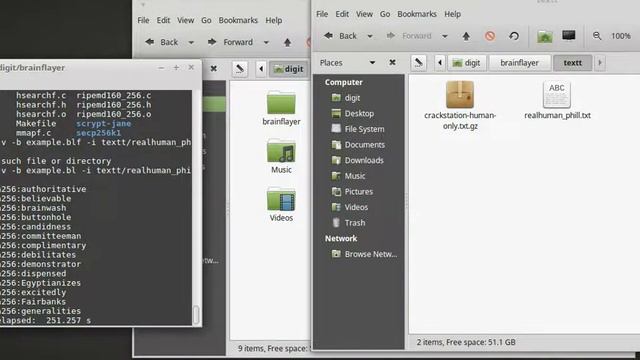
Task: Click Back arrow in right file manager
Action: click(x=340, y=36)
